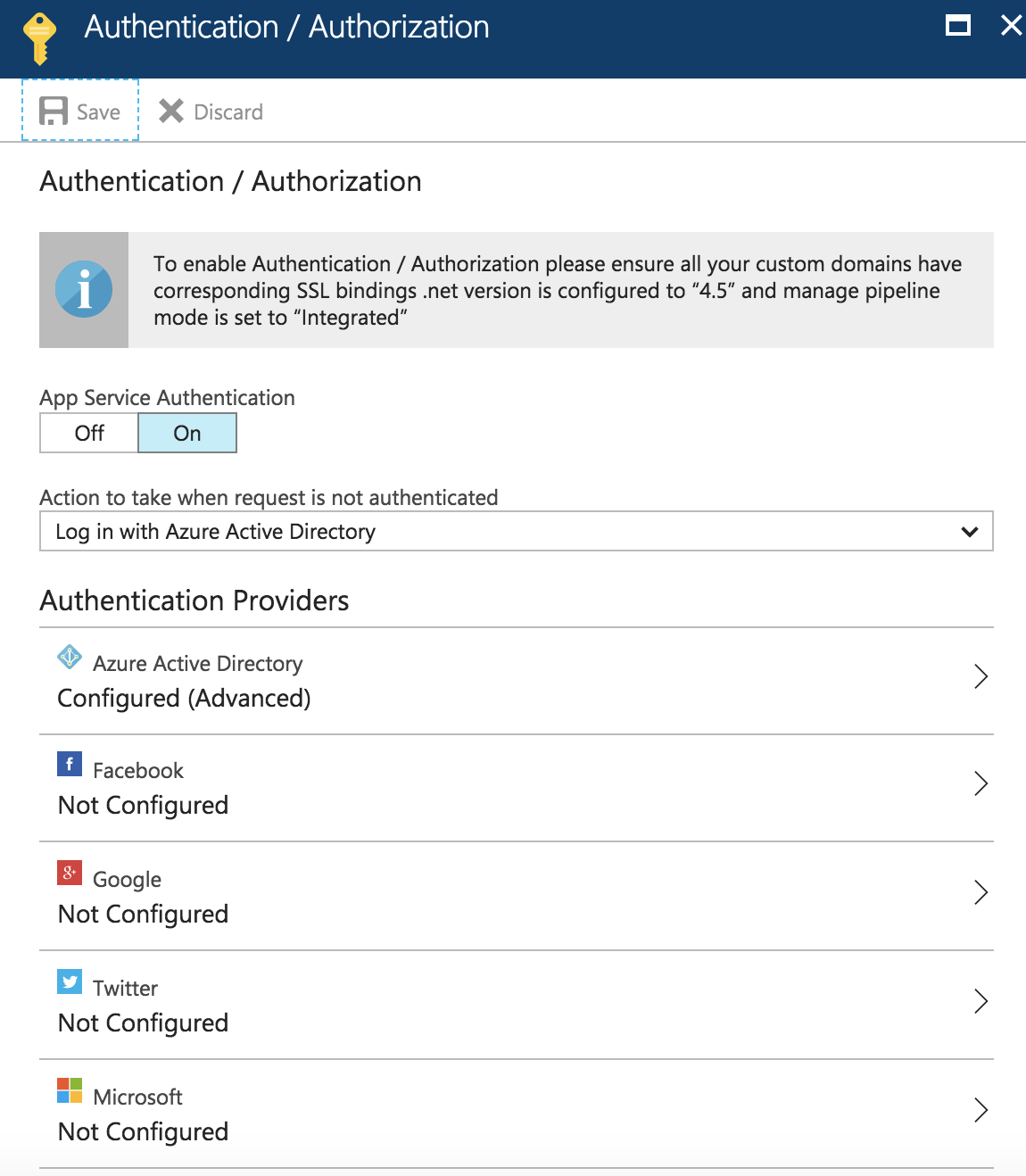1026x1176 pixels.
Task: Click the SSL bindings info message text
Action: coord(558,291)
